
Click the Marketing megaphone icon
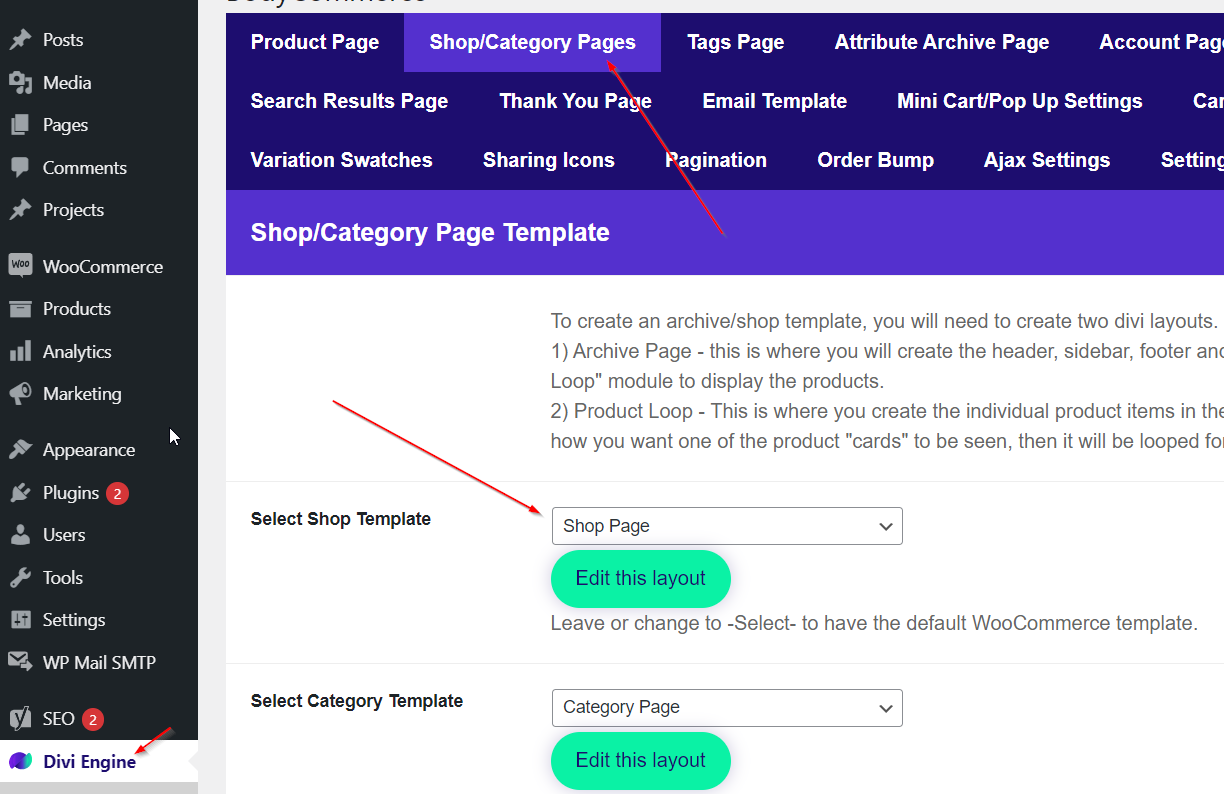point(20,394)
